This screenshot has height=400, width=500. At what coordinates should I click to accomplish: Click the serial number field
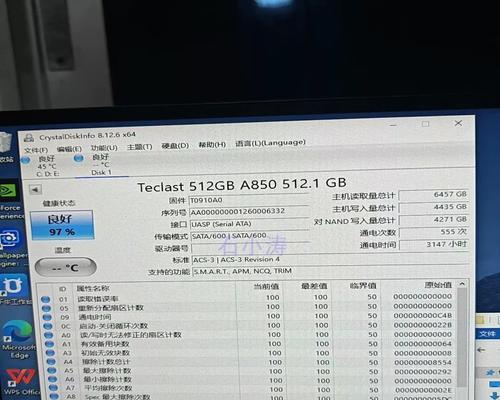[249, 212]
